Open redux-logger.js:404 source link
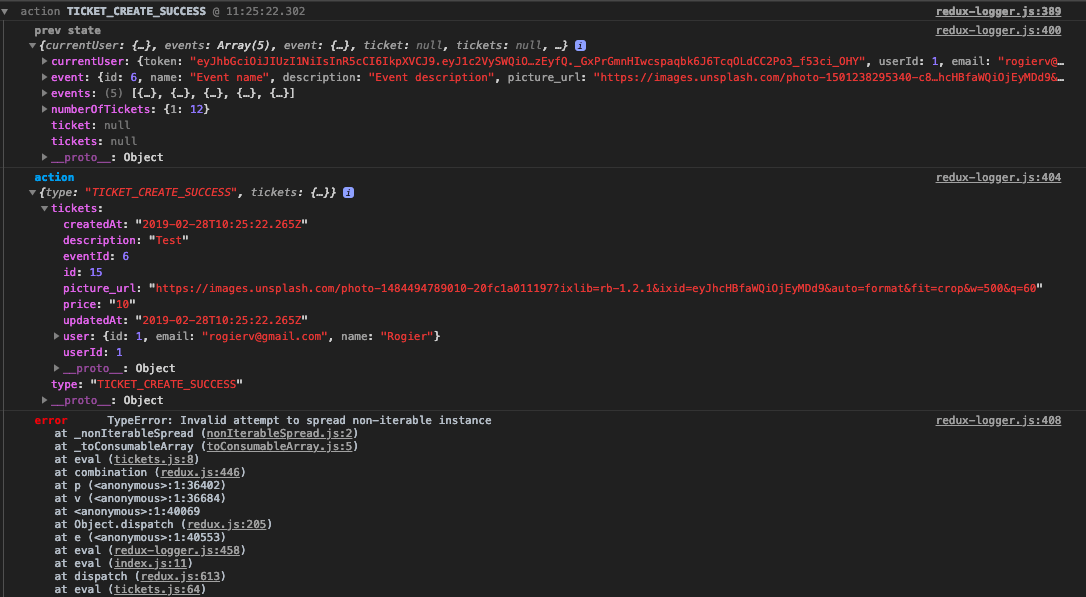The height and width of the screenshot is (597, 1086). 998,177
